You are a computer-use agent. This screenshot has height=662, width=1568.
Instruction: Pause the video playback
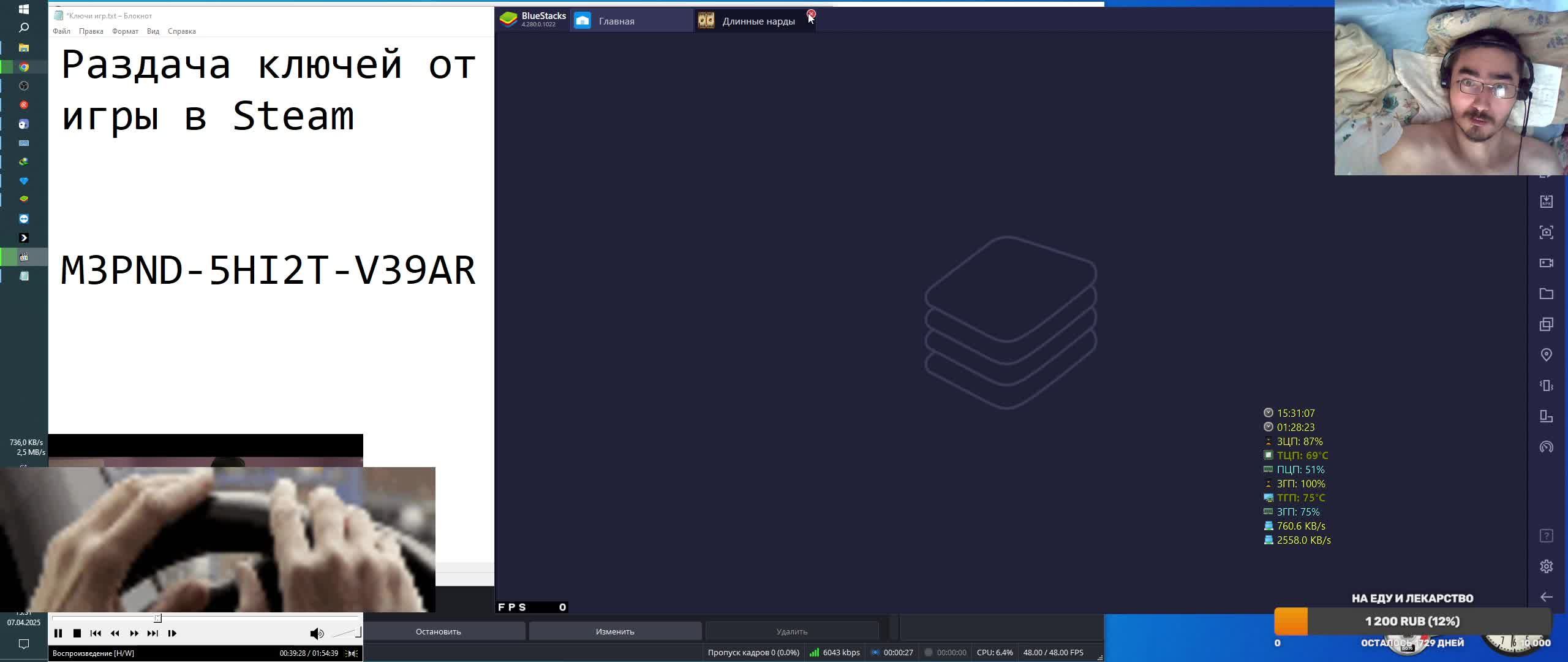[58, 633]
